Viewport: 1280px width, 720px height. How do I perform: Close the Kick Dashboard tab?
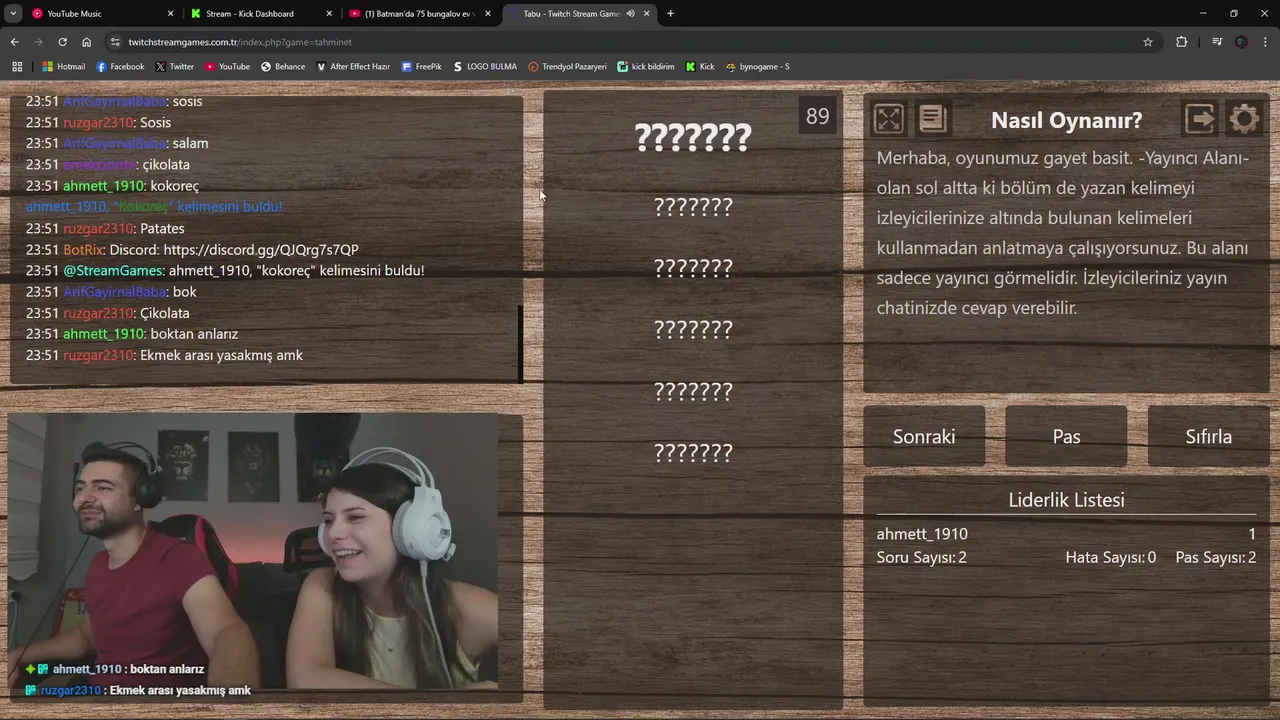[329, 14]
